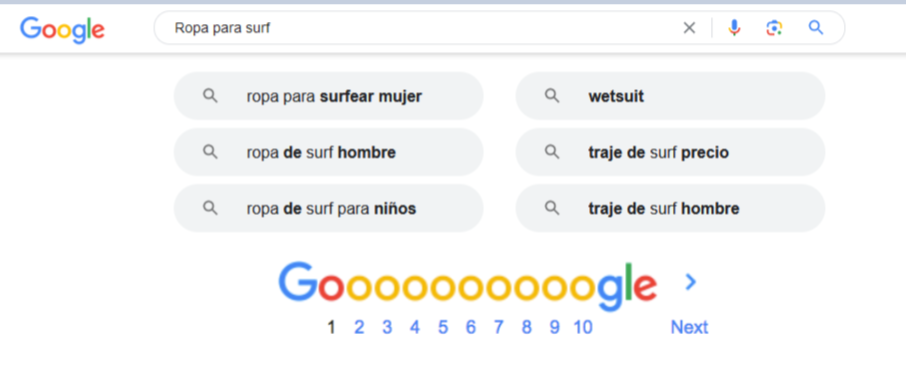Clear the search box with the X icon
The width and height of the screenshot is (906, 377).
689,28
